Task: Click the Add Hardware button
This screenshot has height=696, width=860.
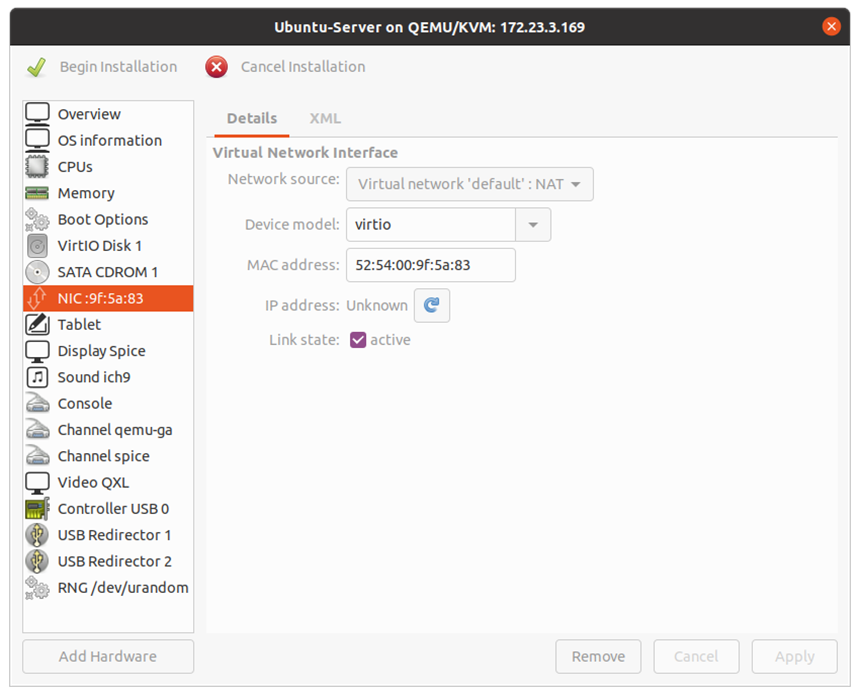Action: [x=108, y=657]
